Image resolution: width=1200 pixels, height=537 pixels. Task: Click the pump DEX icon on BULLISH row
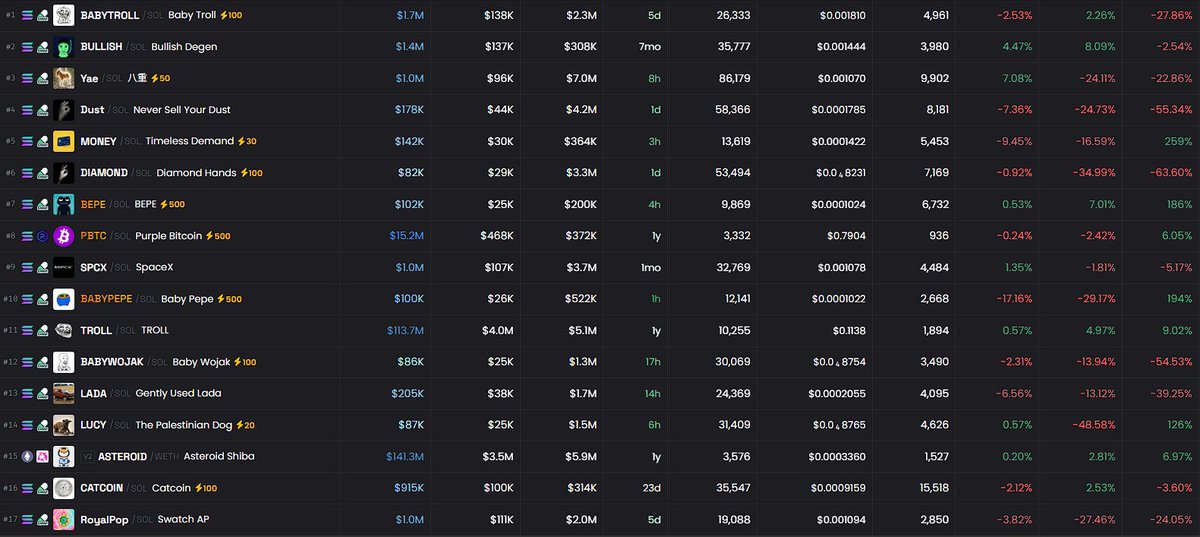coord(42,47)
